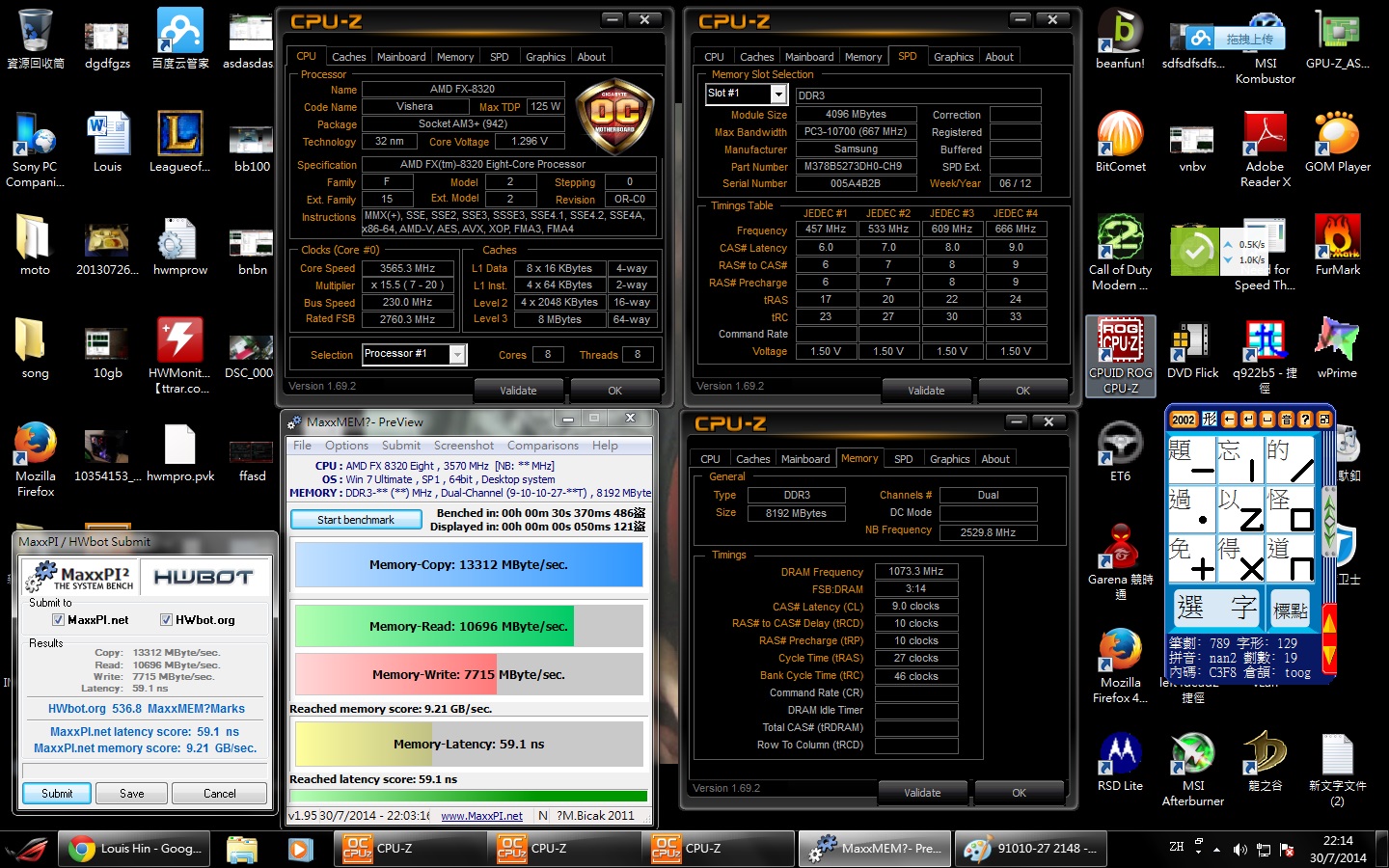Screen dimensions: 1389x868
Task: Click the Start benchmark button
Action: [356, 520]
